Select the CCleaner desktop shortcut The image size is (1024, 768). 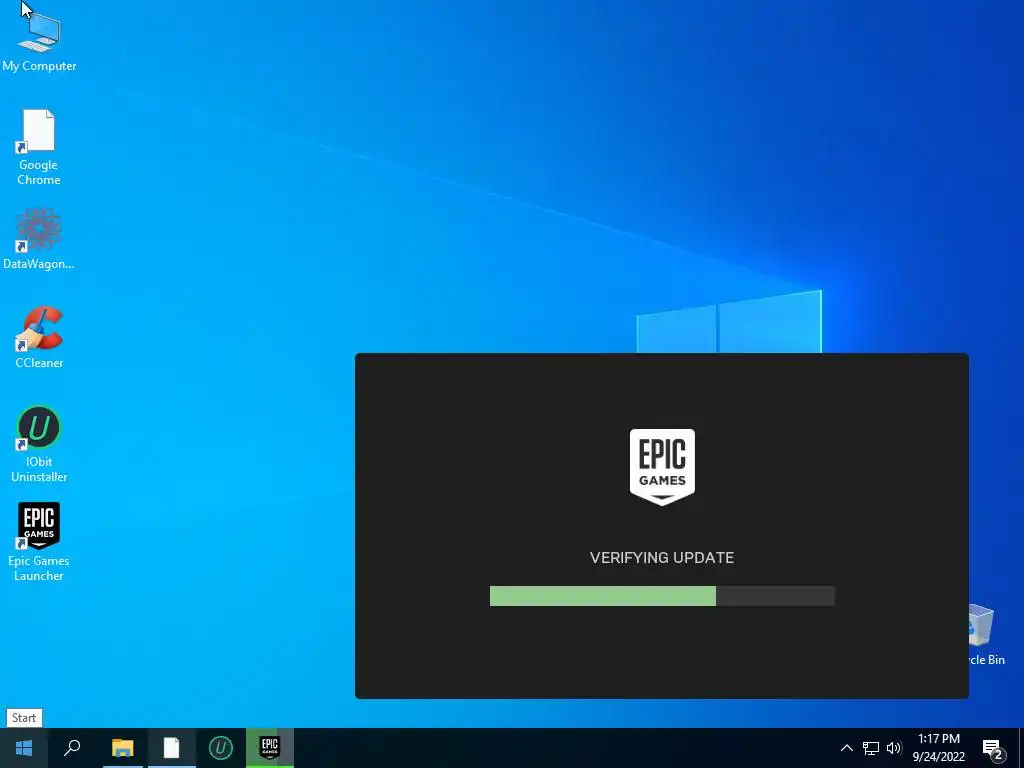click(x=39, y=338)
